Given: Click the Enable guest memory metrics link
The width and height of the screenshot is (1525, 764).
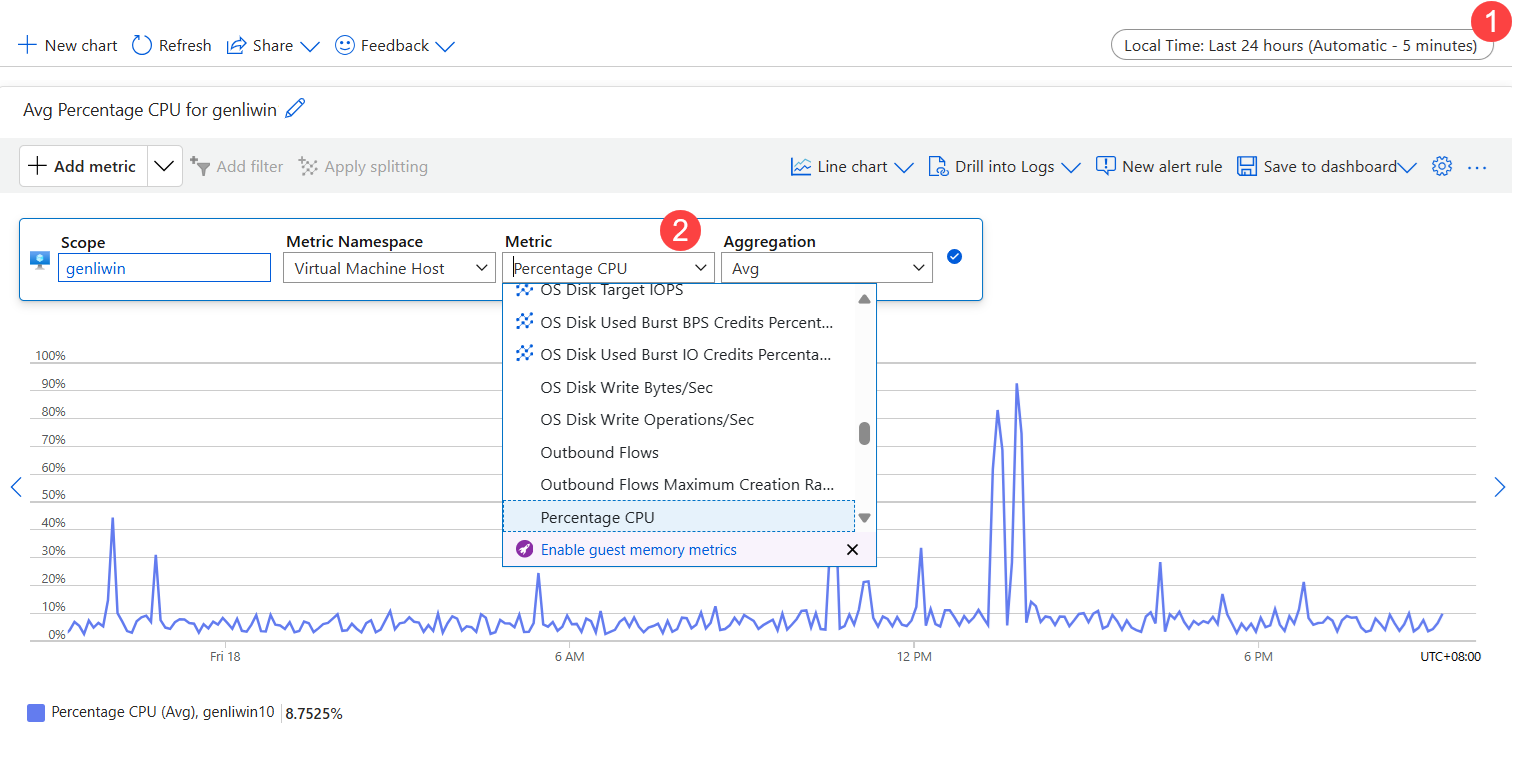Looking at the screenshot, I should click(638, 550).
